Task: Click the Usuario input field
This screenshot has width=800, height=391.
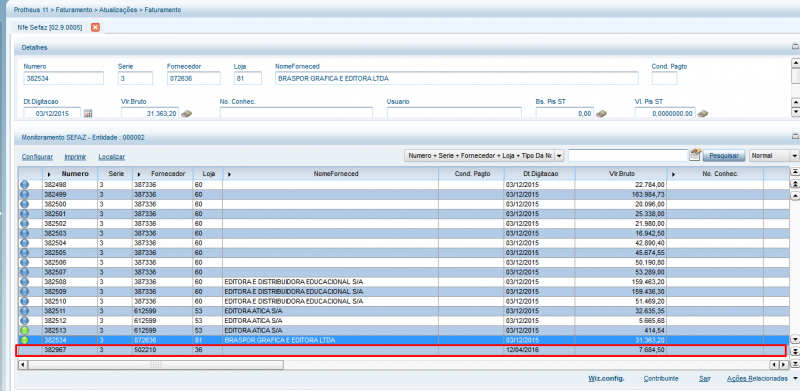Action: tap(454, 113)
